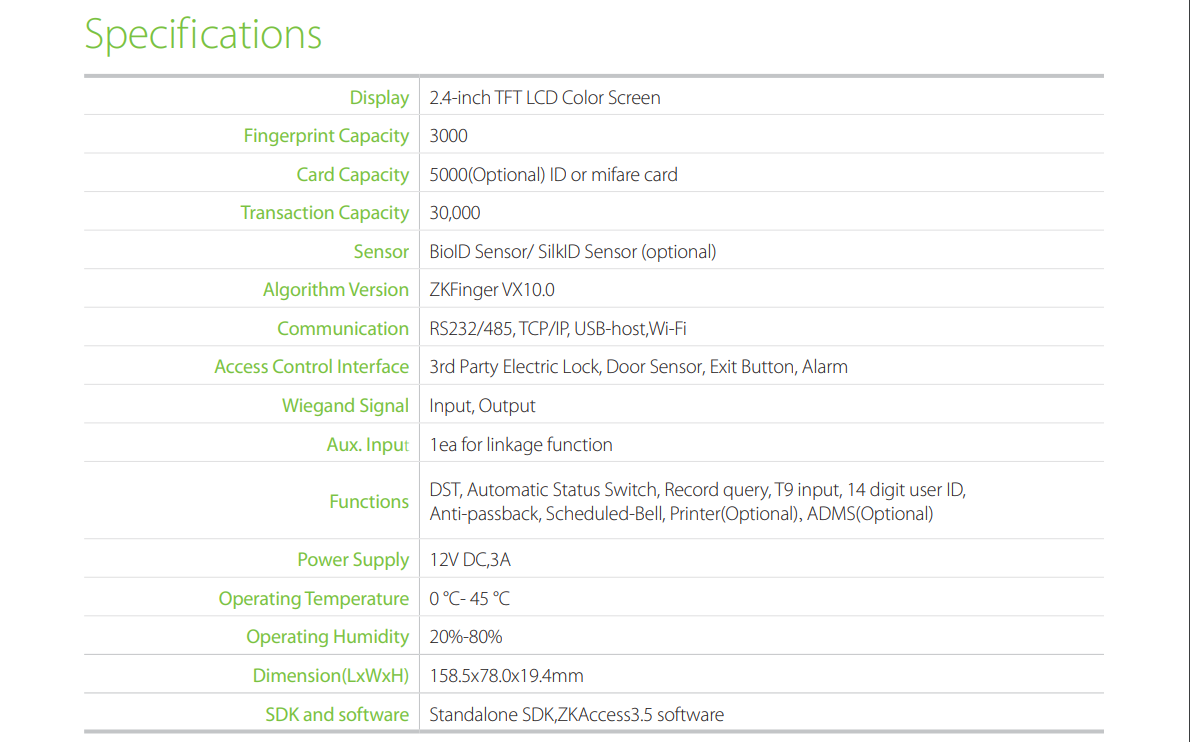1190x742 pixels.
Task: Click the 2.4-inch TFT LCD Color Screen text
Action: coord(545,98)
